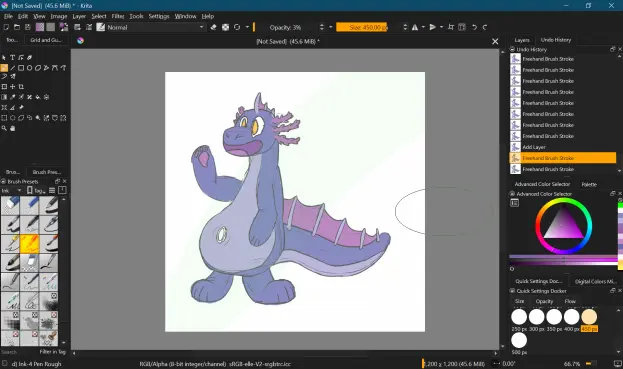Toggle Eraser mode in toolbar

[213, 27]
